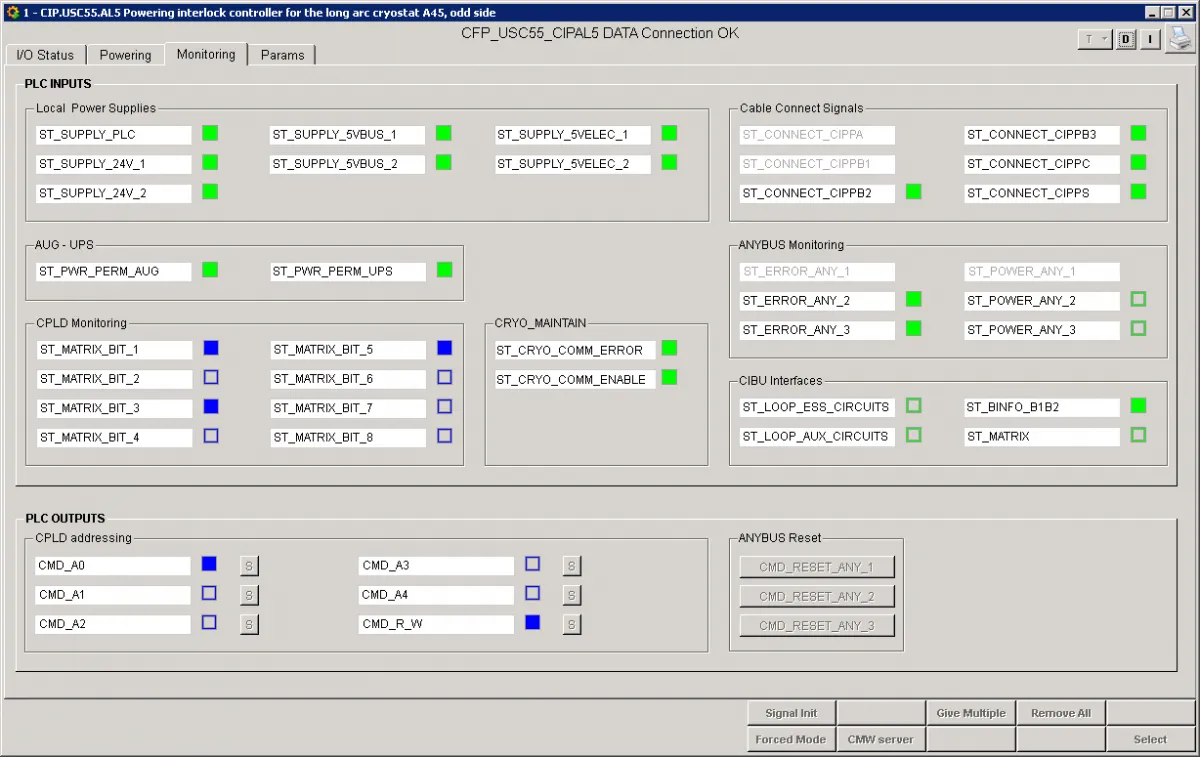Image resolution: width=1200 pixels, height=757 pixels.
Task: Click the green ST_SUPPLY_PLC status indicator
Action: coord(210,133)
